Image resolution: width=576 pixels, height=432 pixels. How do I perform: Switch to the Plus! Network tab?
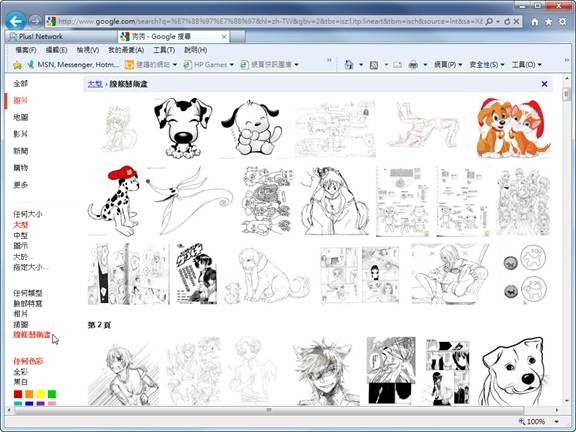click(x=61, y=36)
